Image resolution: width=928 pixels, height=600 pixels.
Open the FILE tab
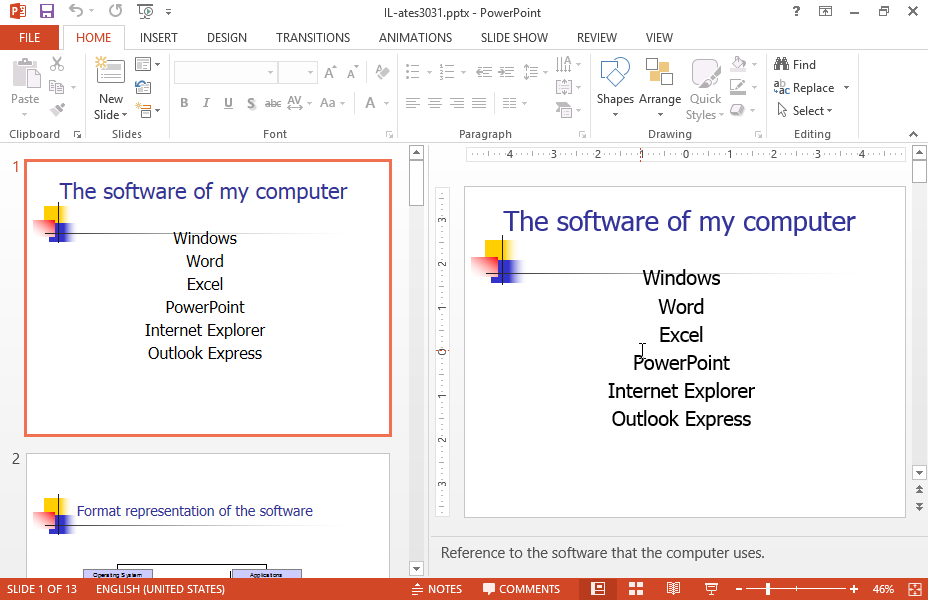[30, 38]
